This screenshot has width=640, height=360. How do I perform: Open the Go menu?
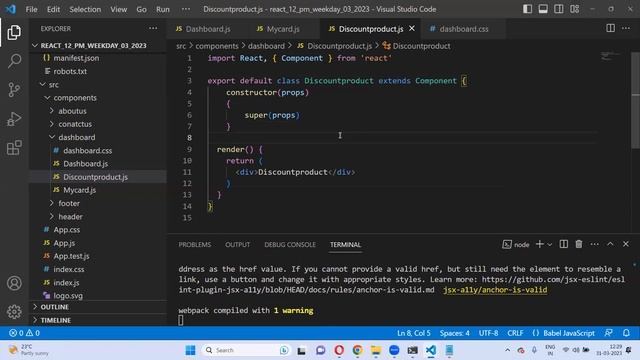click(141, 9)
